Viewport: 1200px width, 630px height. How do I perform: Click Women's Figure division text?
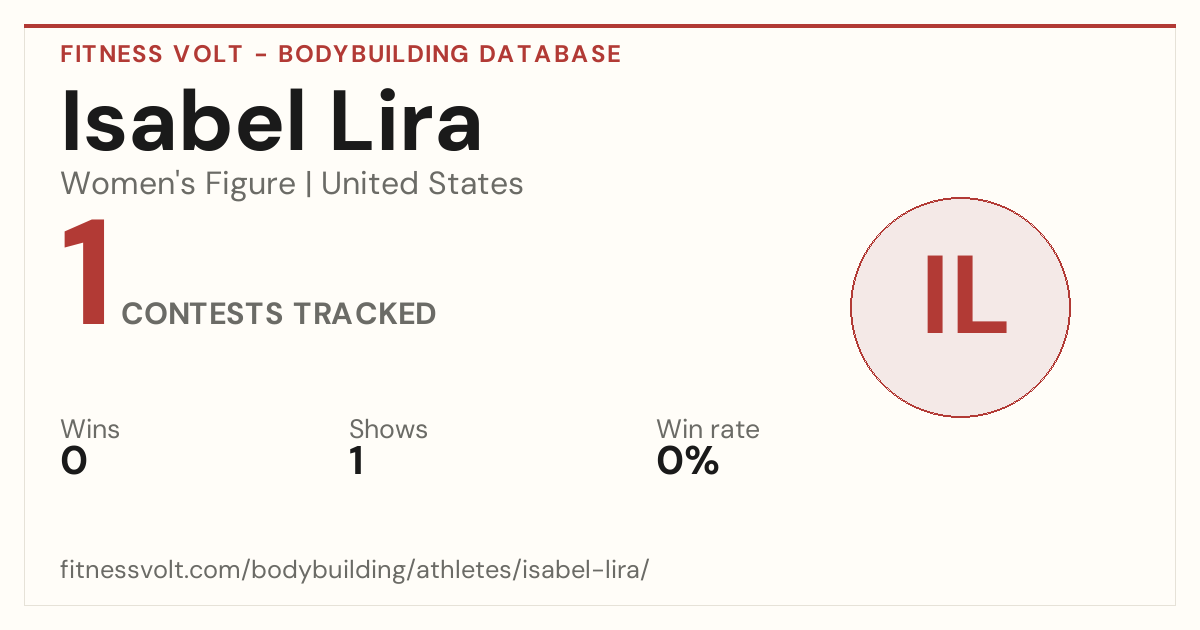(178, 184)
